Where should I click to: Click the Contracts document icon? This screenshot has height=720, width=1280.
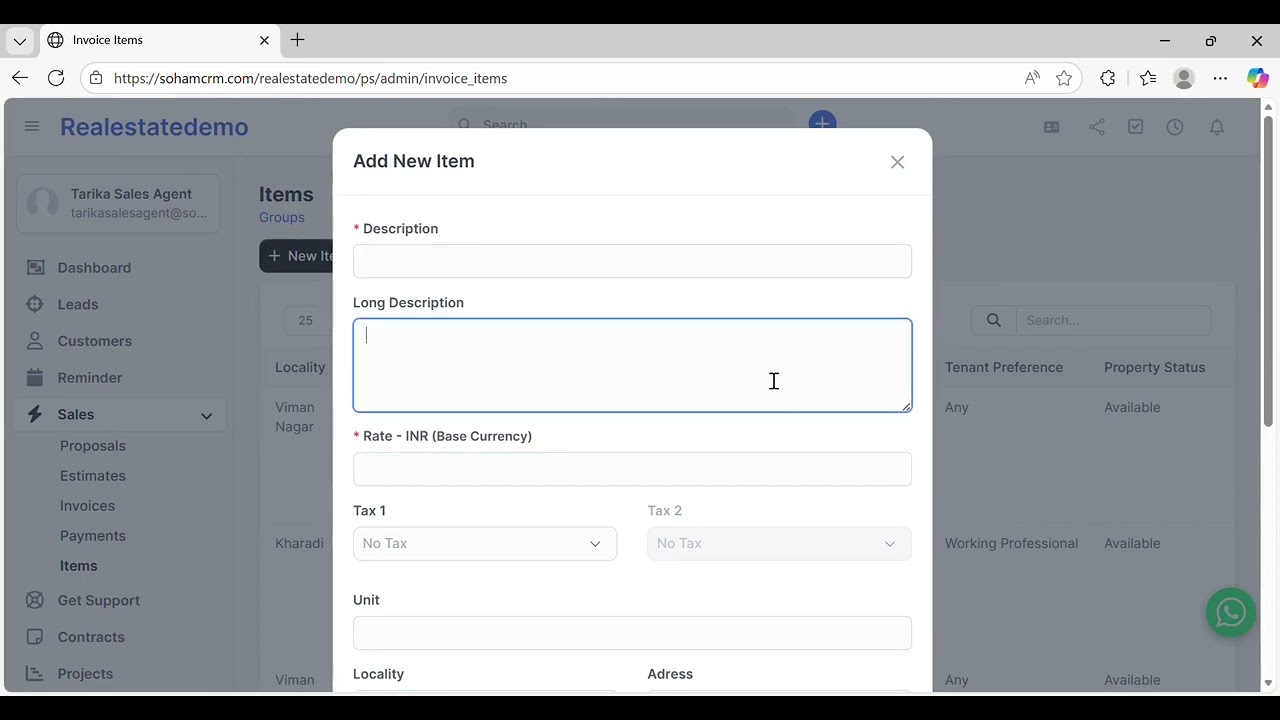(x=35, y=637)
